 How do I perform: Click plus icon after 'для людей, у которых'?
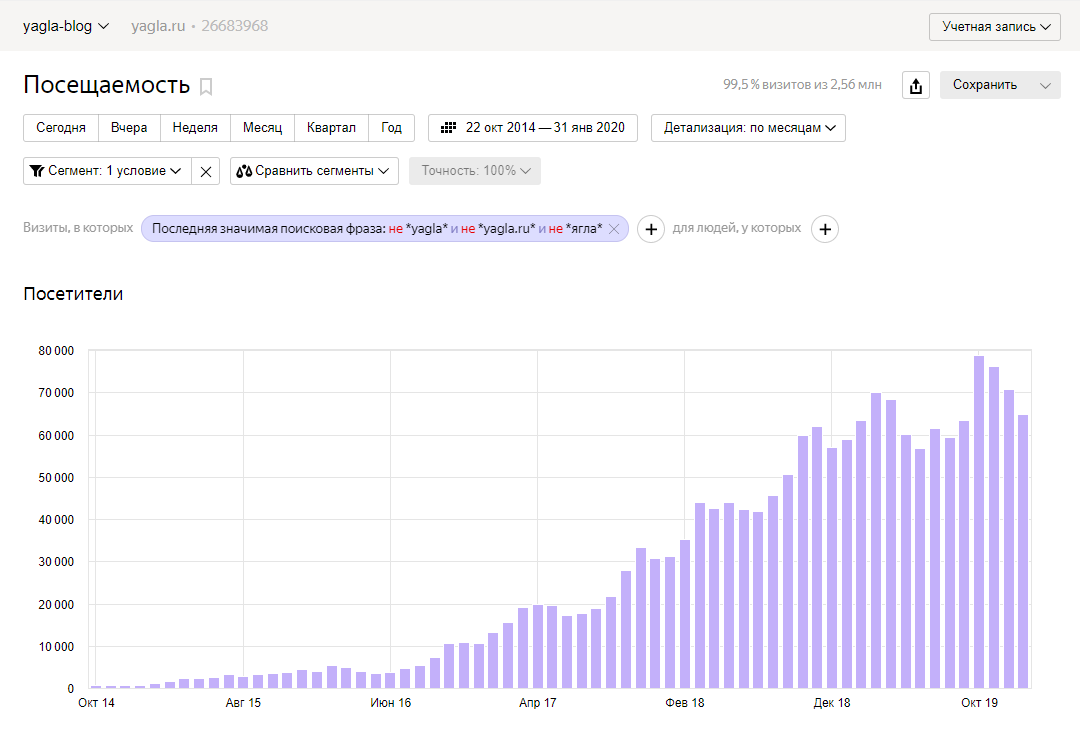tap(824, 229)
